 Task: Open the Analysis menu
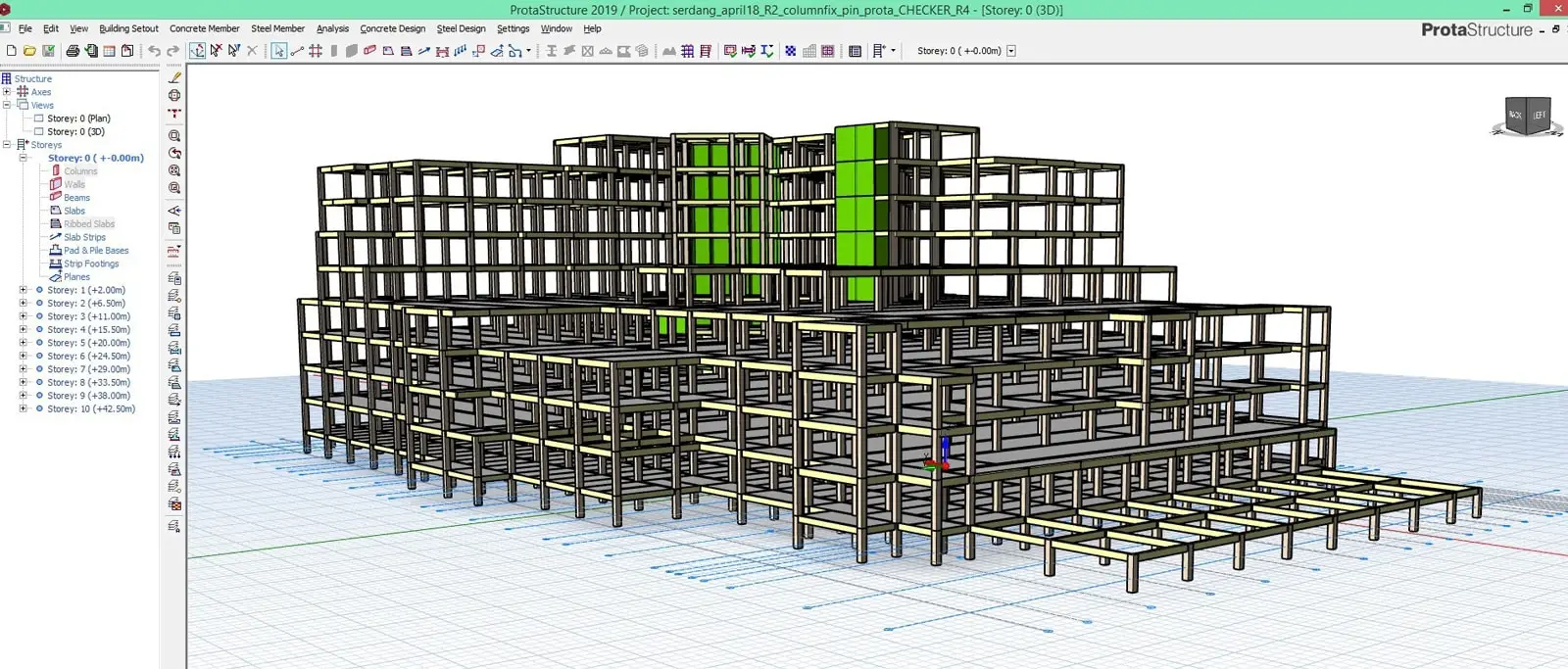pos(332,28)
